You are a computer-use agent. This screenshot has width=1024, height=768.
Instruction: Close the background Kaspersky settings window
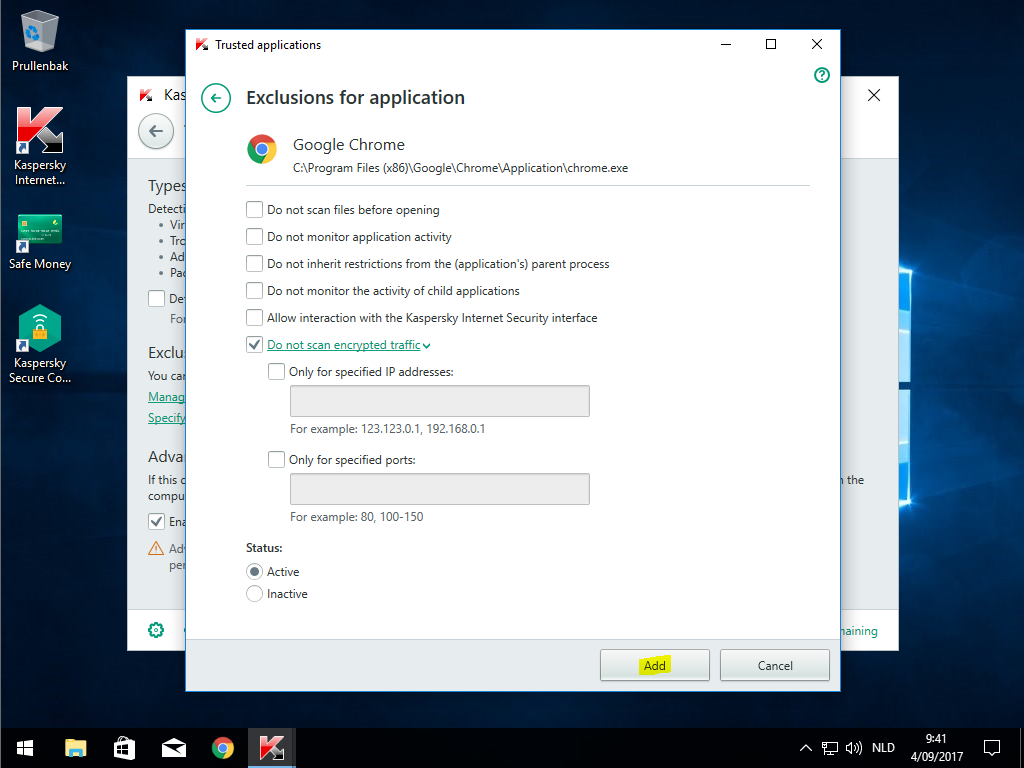point(874,95)
